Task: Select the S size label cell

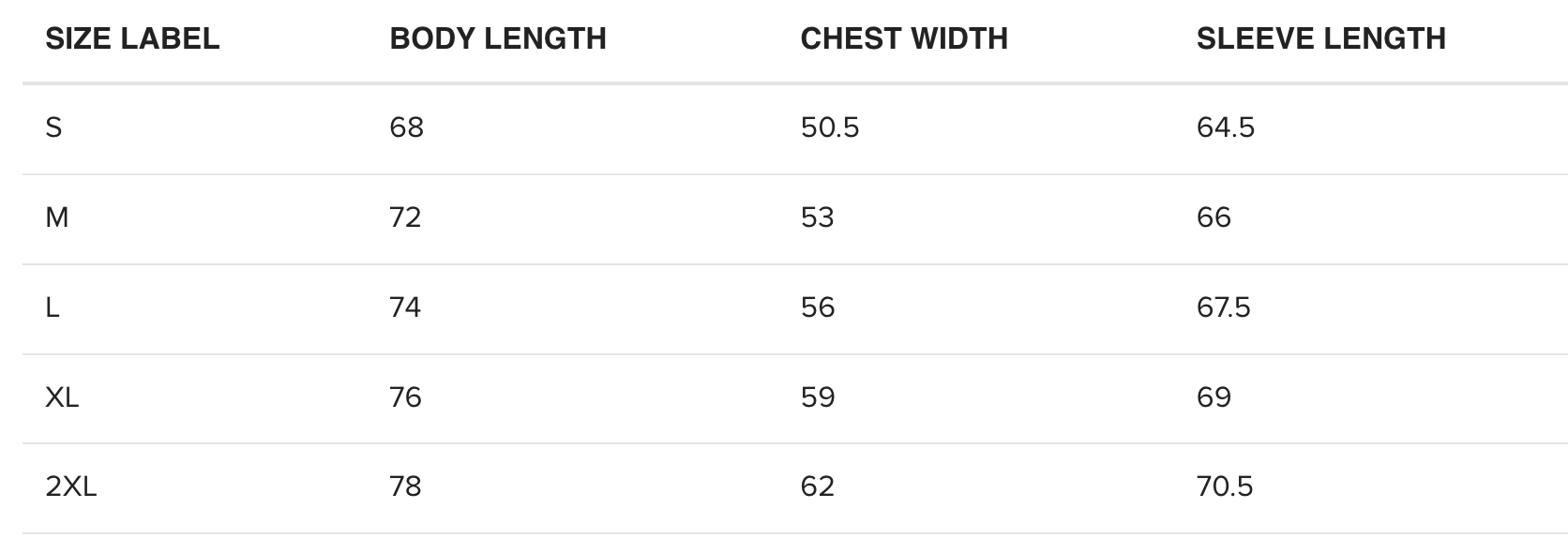Action: click(53, 127)
